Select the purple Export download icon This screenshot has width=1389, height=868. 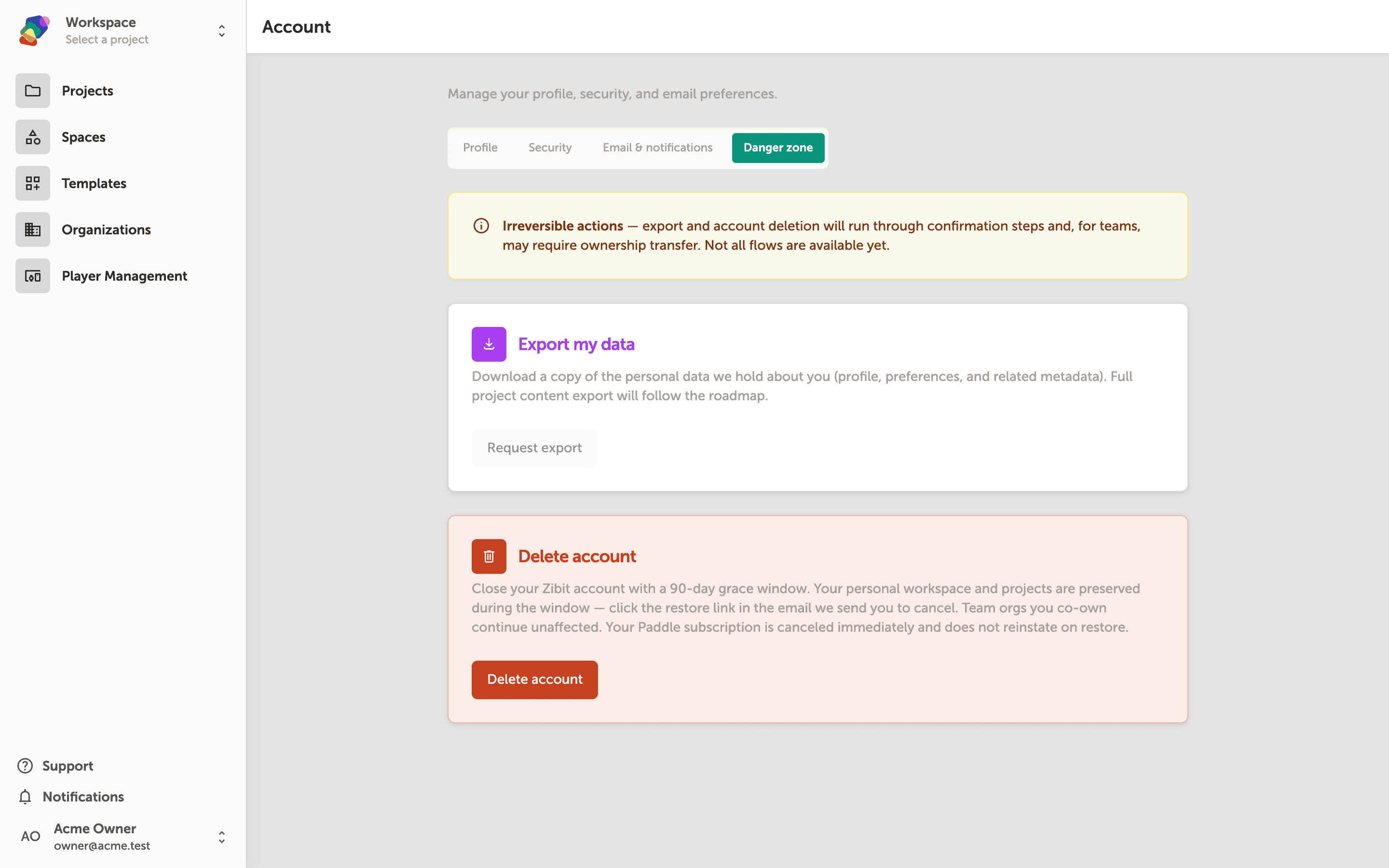click(x=489, y=344)
